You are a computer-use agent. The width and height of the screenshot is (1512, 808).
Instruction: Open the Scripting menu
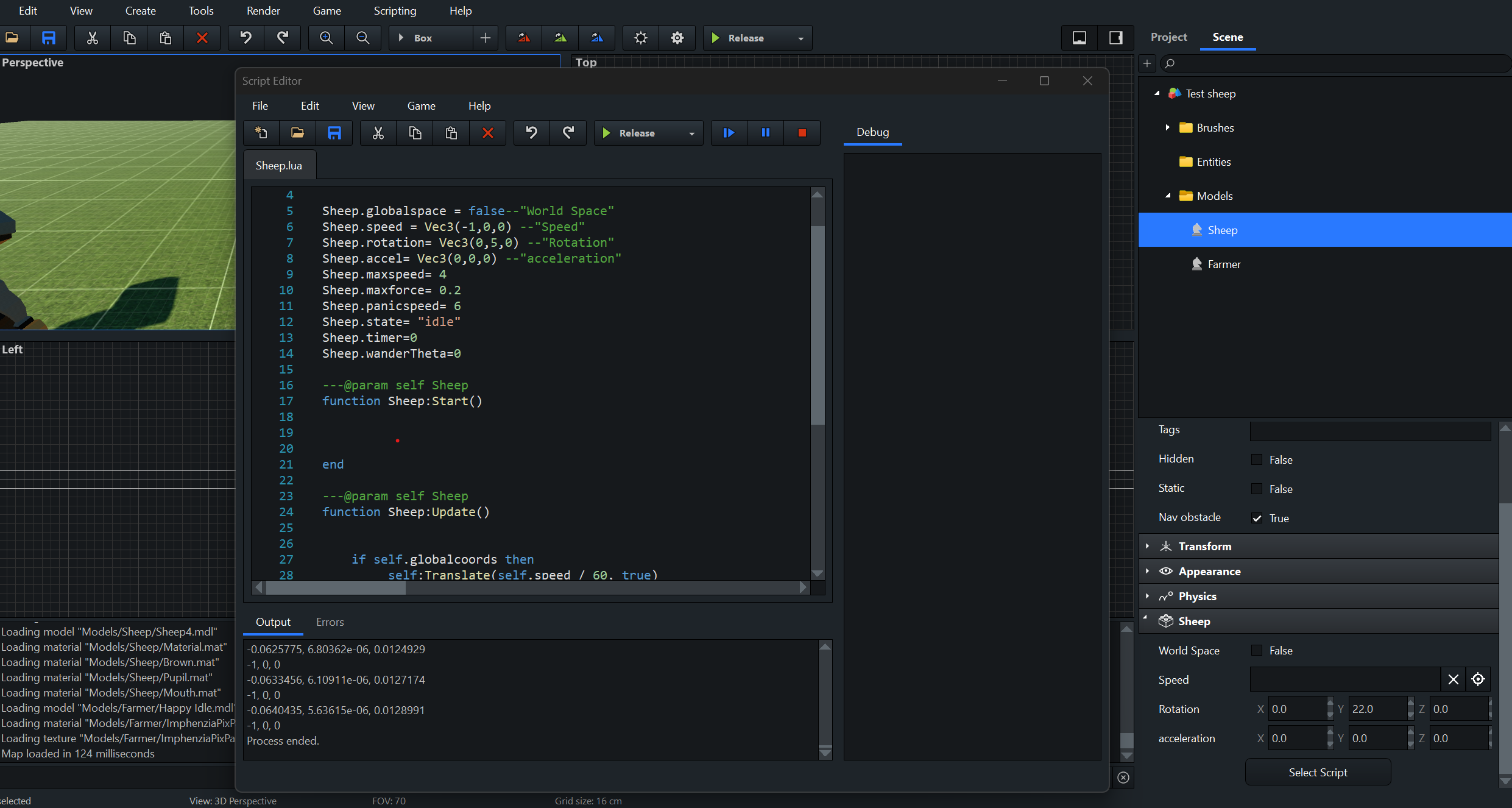click(395, 10)
